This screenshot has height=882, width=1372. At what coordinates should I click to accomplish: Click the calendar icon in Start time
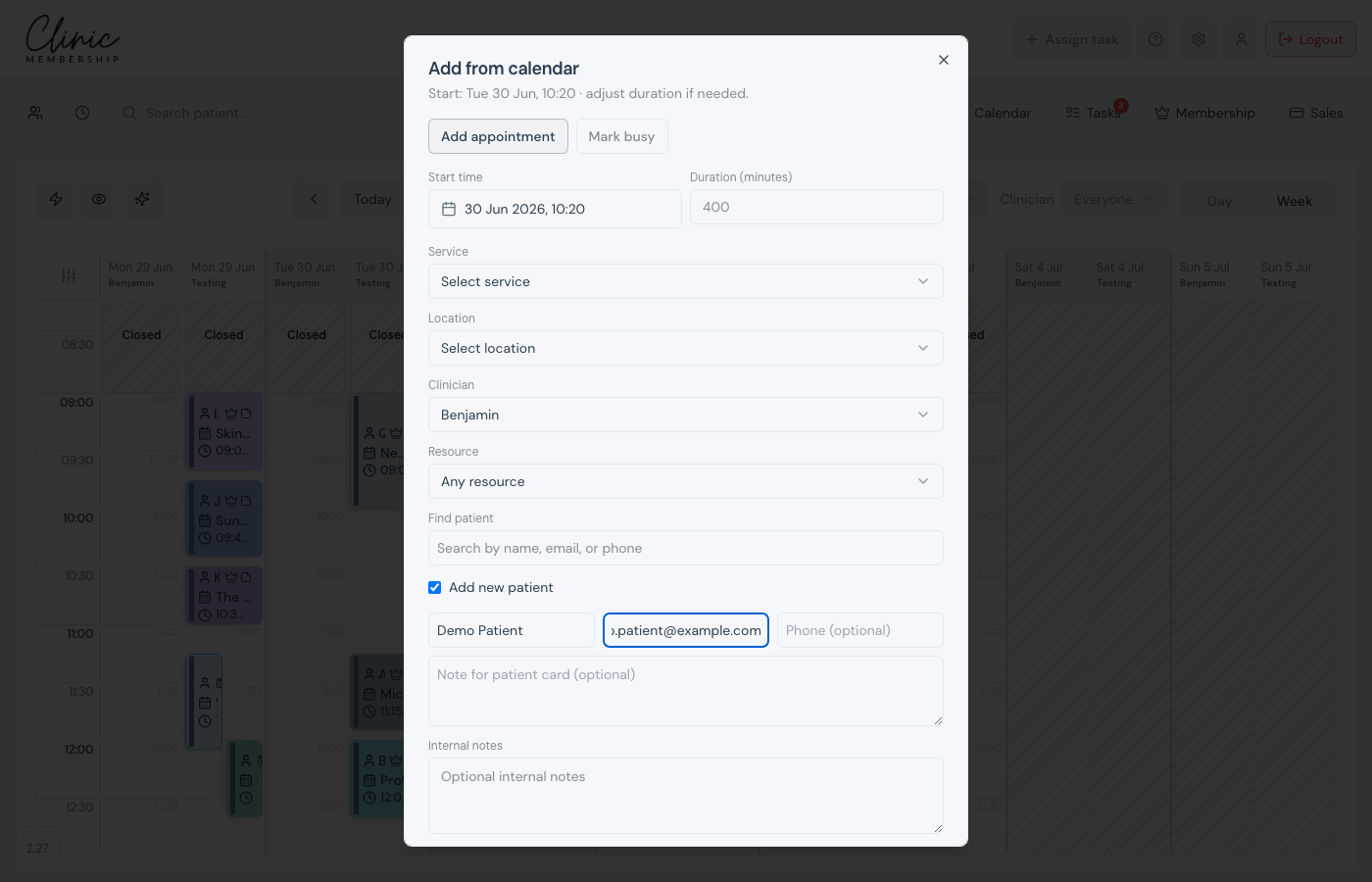449,209
